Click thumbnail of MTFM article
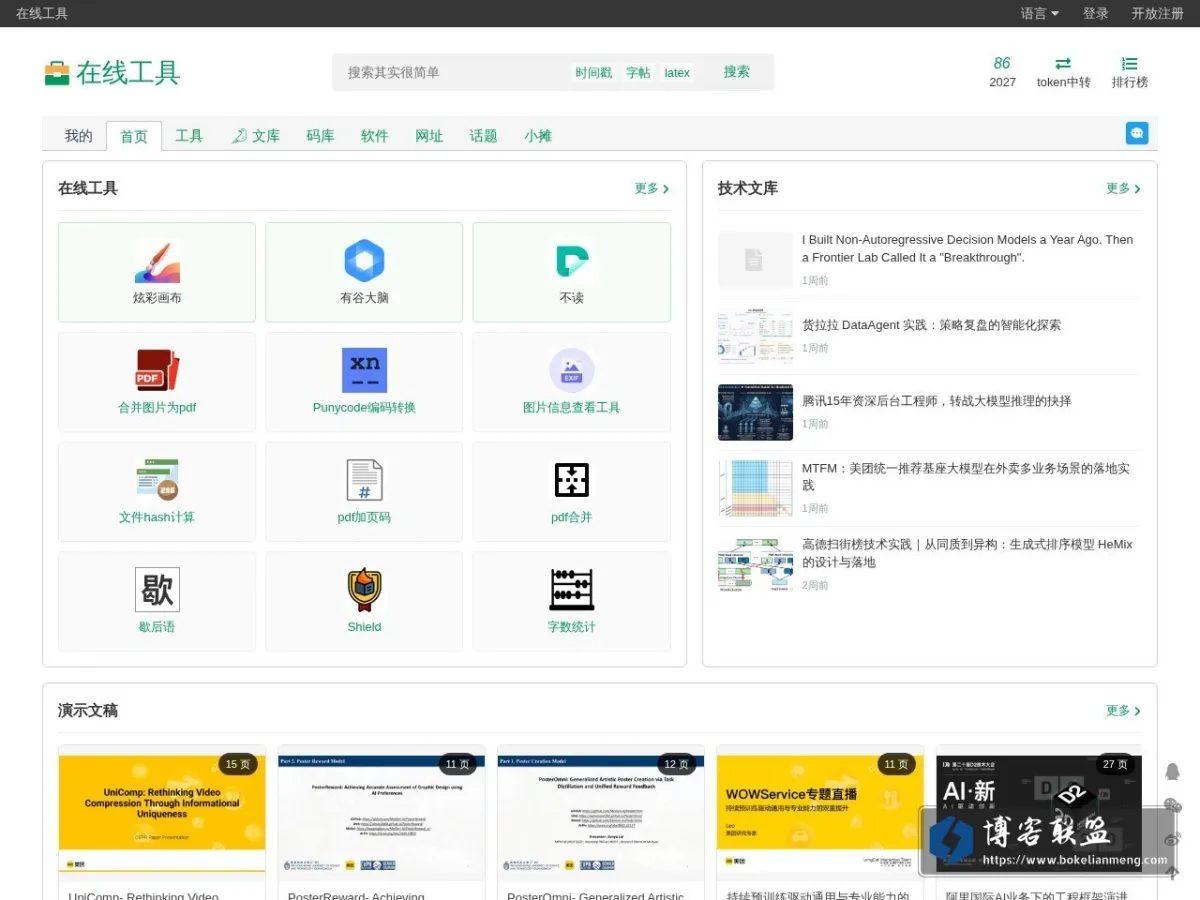 (755, 488)
